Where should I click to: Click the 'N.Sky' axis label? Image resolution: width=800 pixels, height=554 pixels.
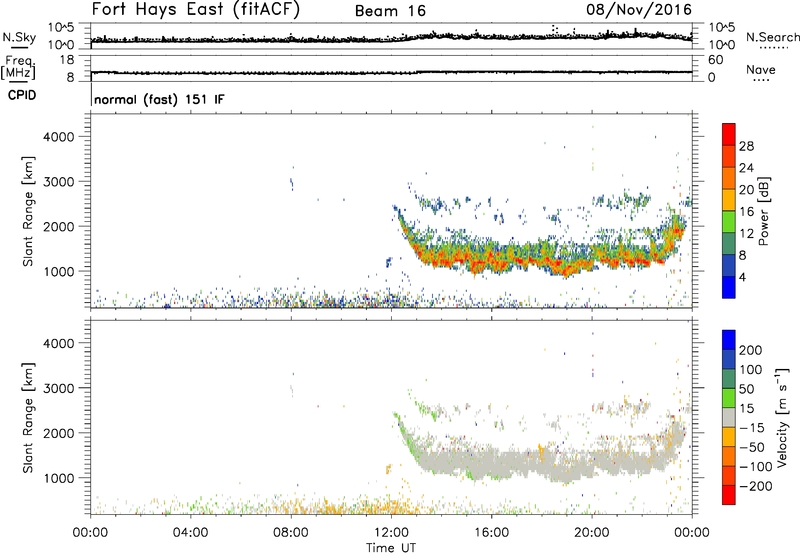19,37
